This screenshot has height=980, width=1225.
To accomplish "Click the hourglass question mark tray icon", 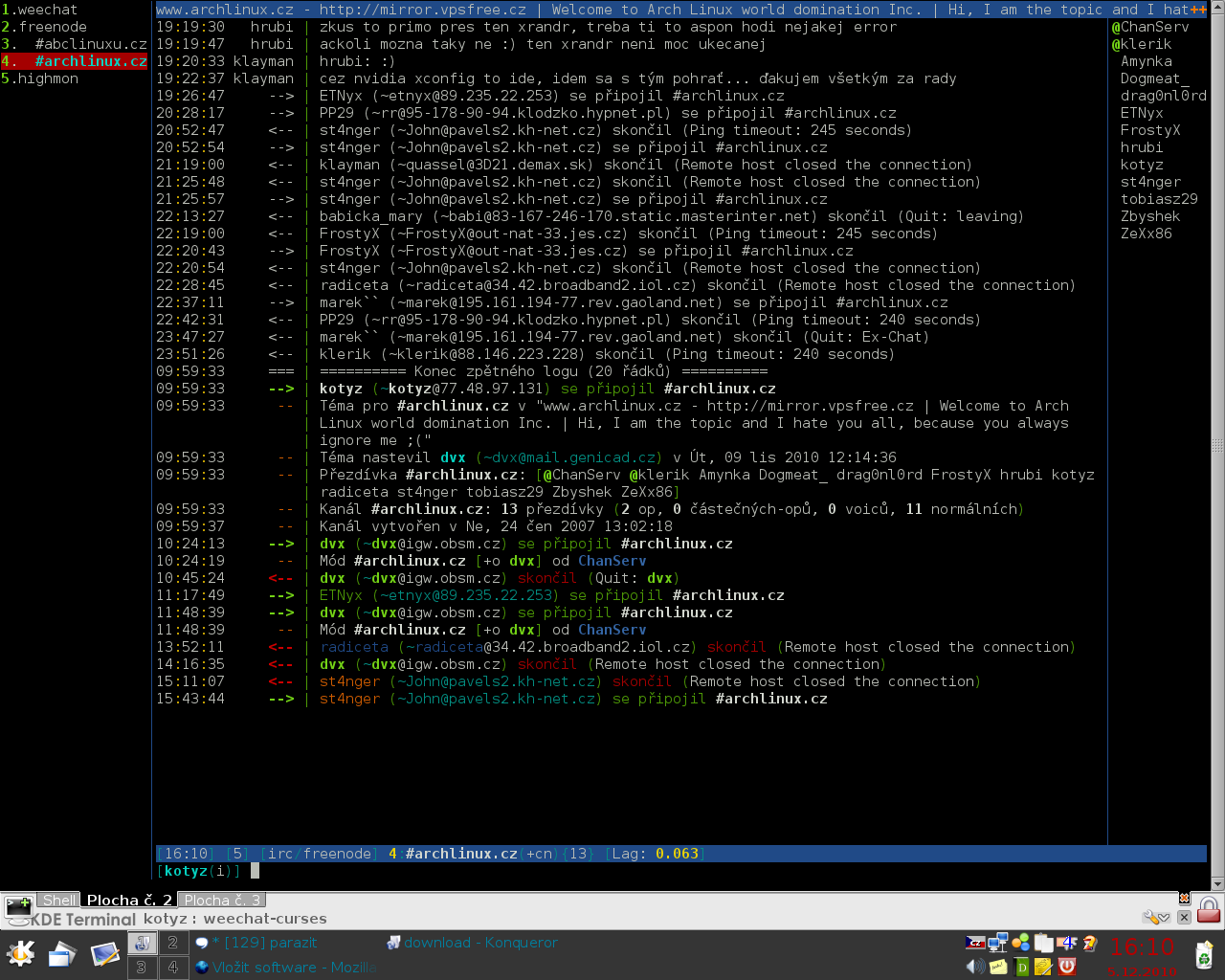I will click(x=1089, y=943).
